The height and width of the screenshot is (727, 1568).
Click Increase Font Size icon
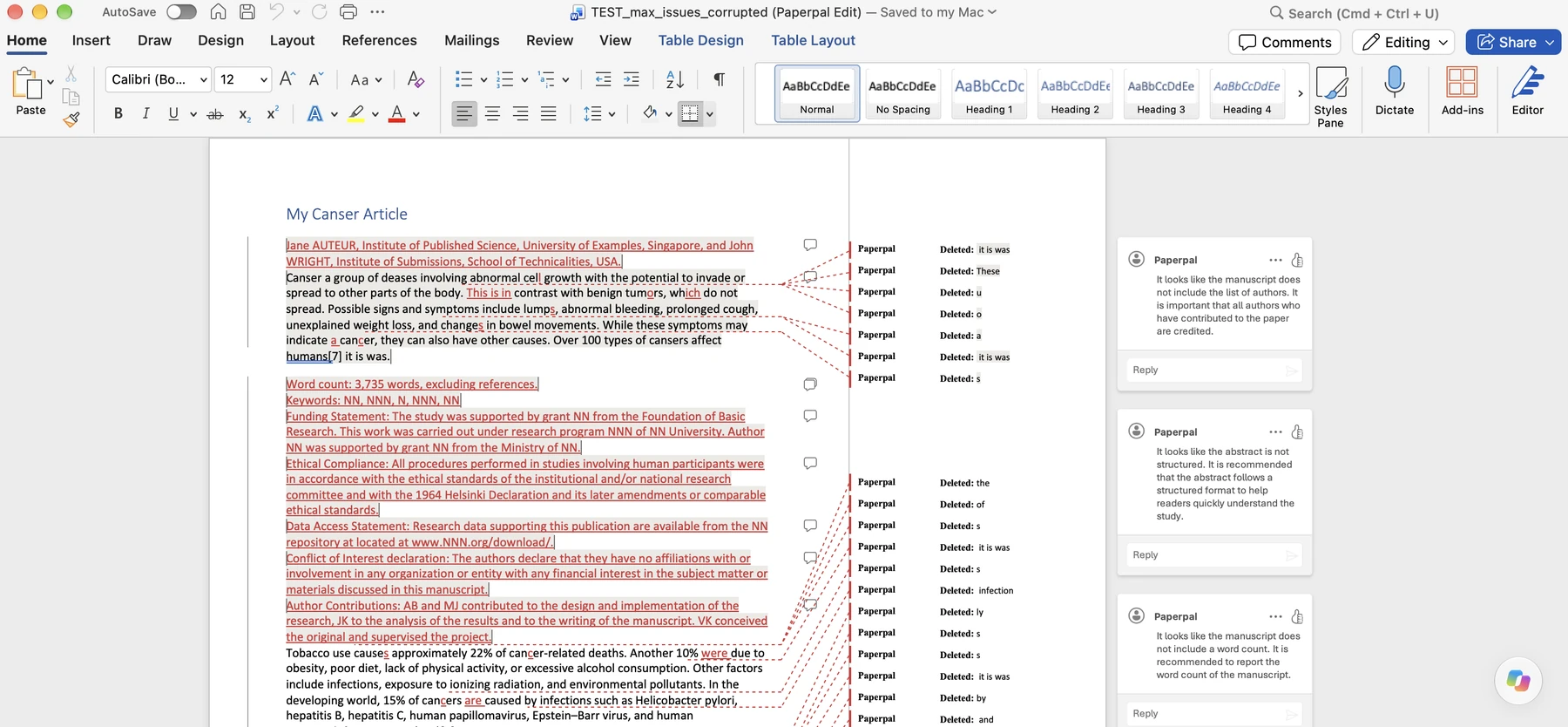[x=287, y=79]
